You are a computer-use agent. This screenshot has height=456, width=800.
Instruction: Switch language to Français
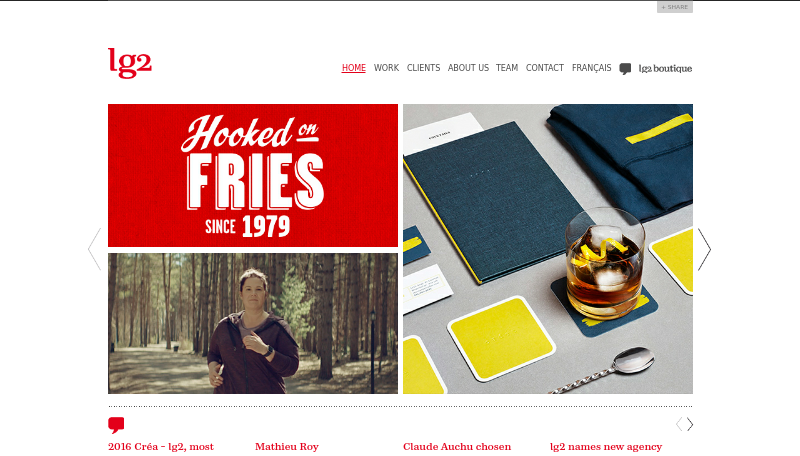point(591,68)
